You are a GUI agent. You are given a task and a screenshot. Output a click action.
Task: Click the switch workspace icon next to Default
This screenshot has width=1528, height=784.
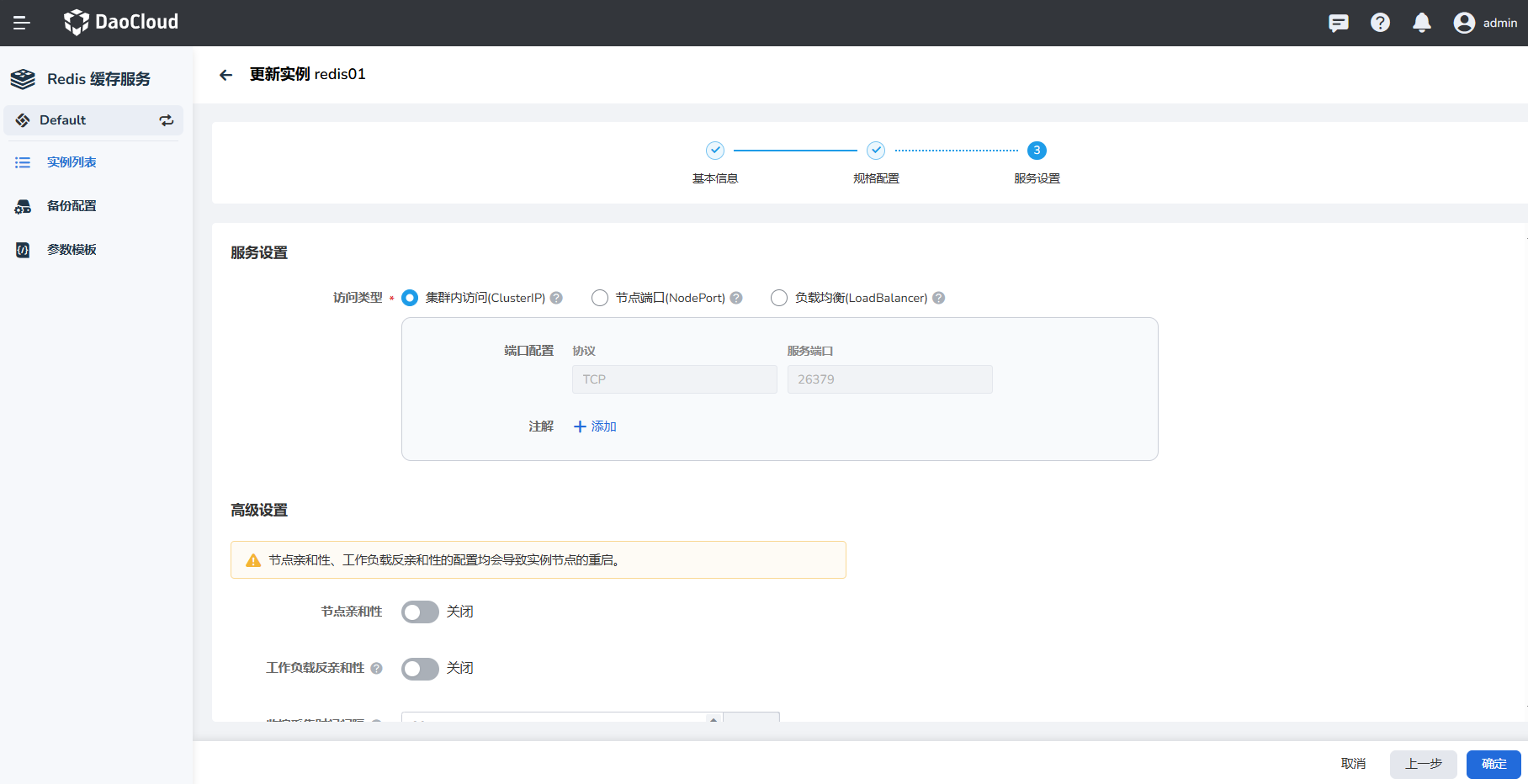click(167, 120)
